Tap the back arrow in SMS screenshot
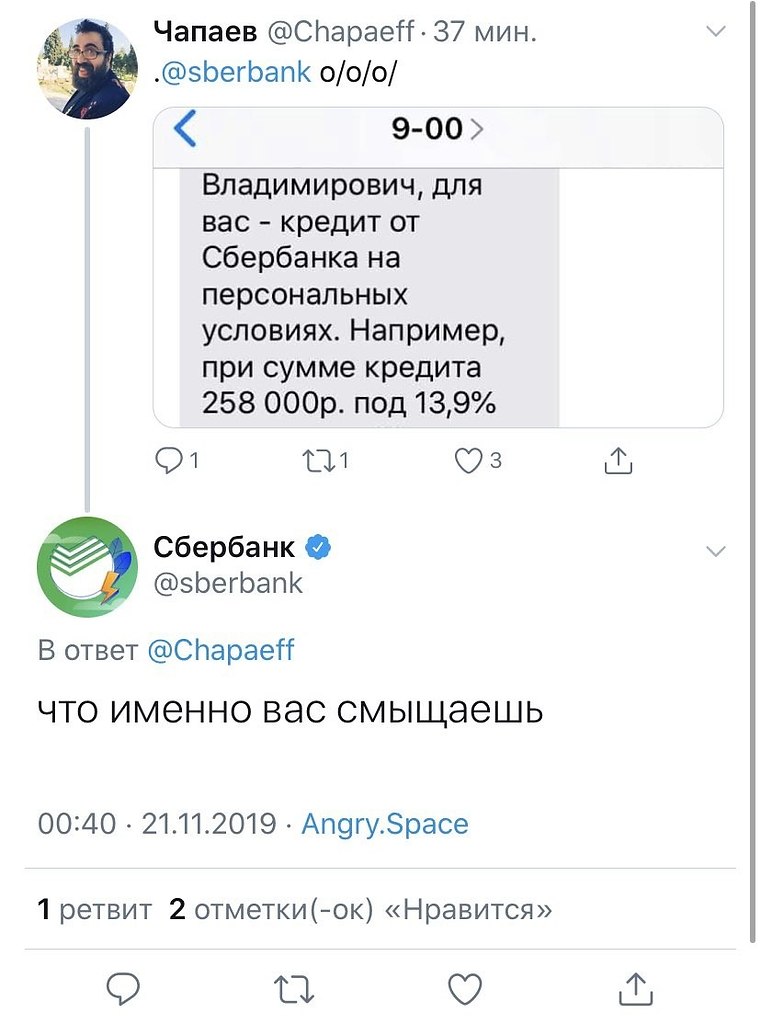 coord(185,130)
